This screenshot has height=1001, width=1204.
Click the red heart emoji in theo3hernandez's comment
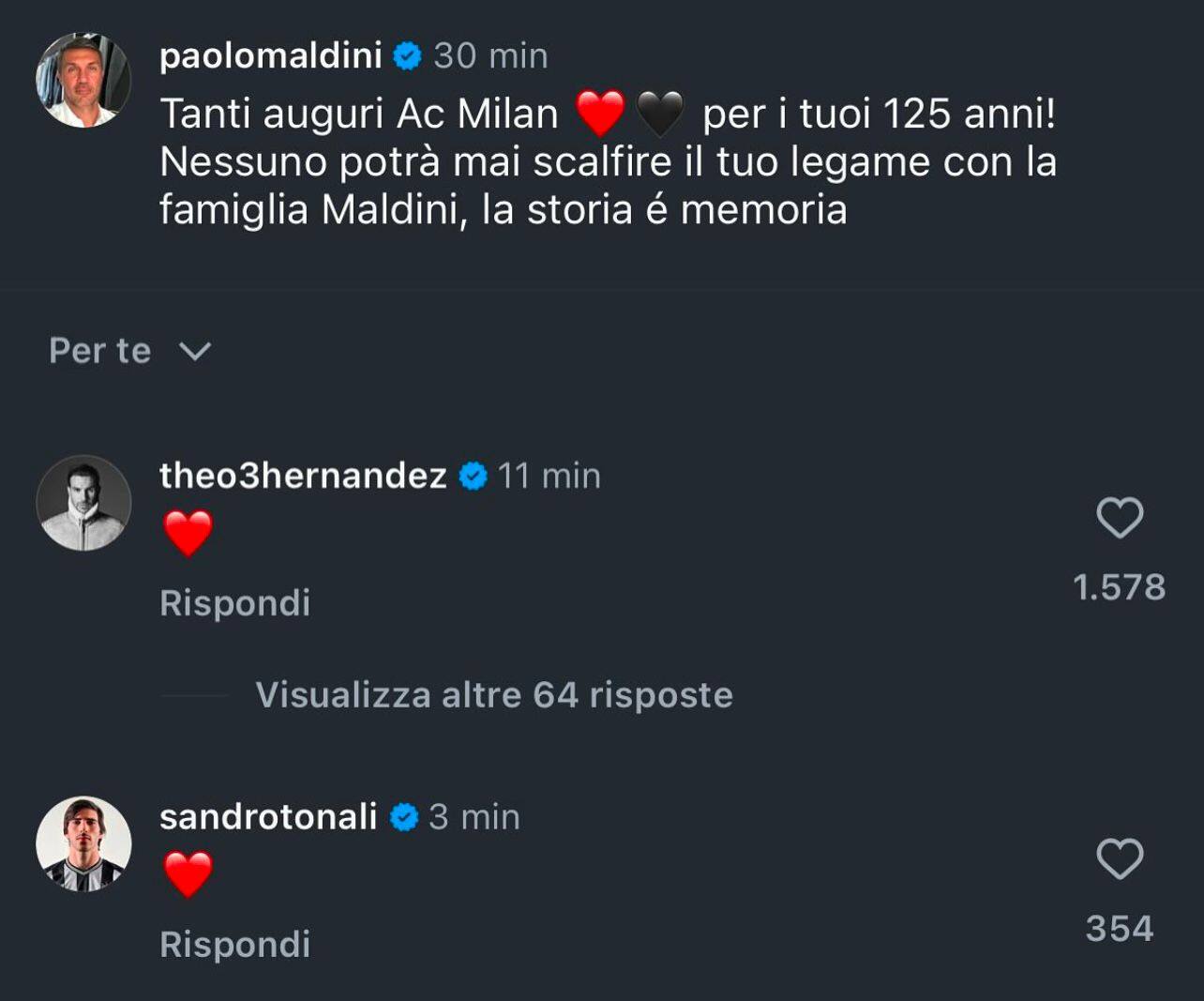pyautogui.click(x=188, y=533)
